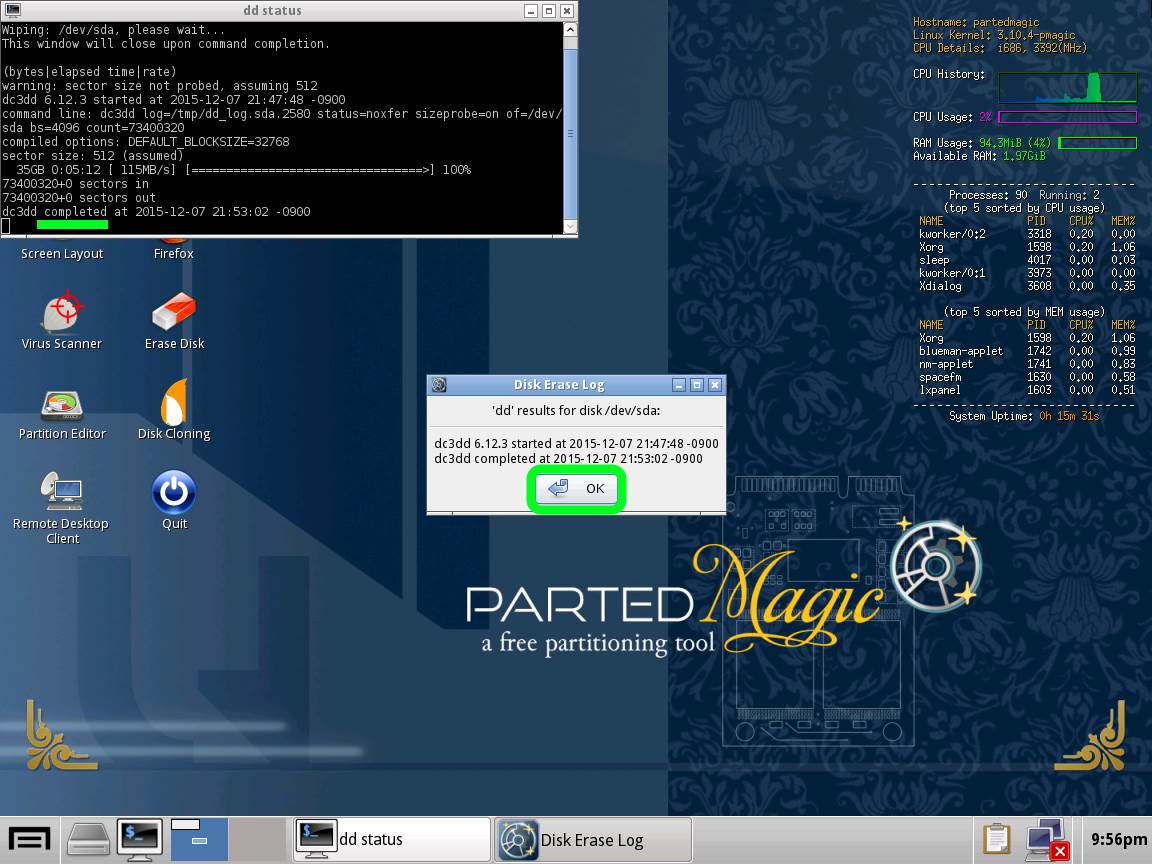The height and width of the screenshot is (864, 1152).
Task: Open Disk Erase Log window menu icon
Action: click(439, 385)
